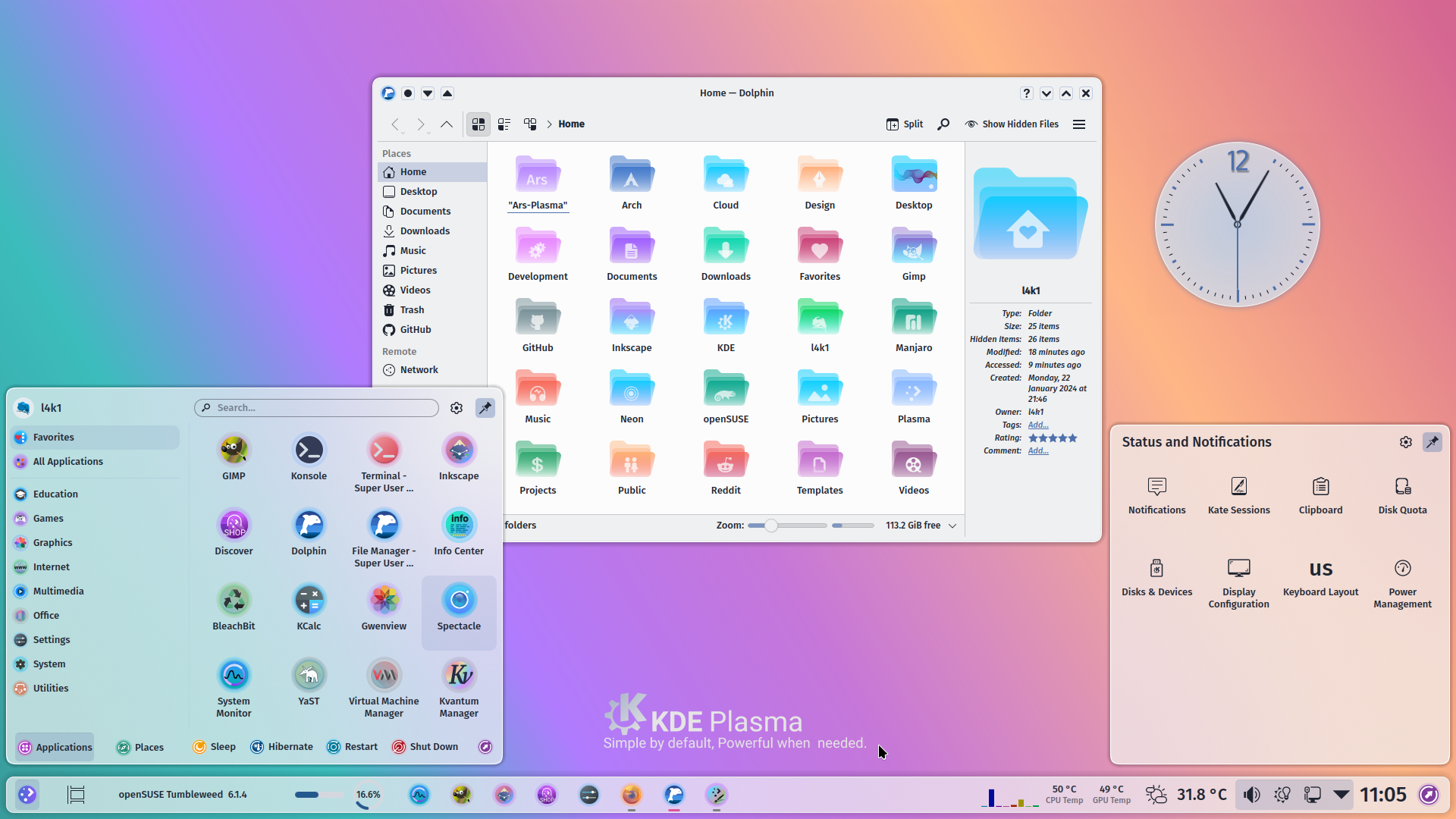This screenshot has width=1456, height=819.
Task: Launch Info Center from the launcher
Action: point(459,532)
